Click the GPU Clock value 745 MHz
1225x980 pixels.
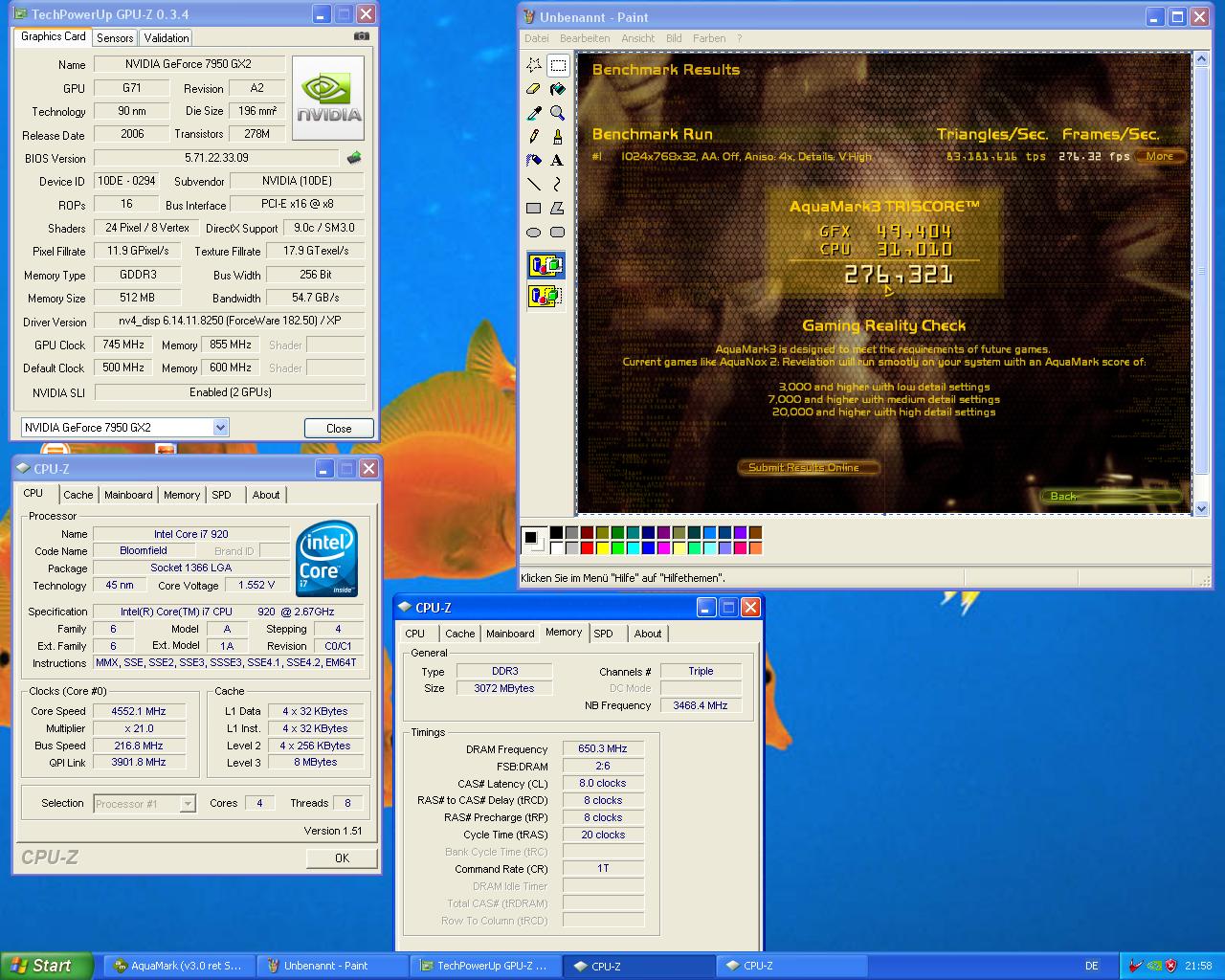123,345
